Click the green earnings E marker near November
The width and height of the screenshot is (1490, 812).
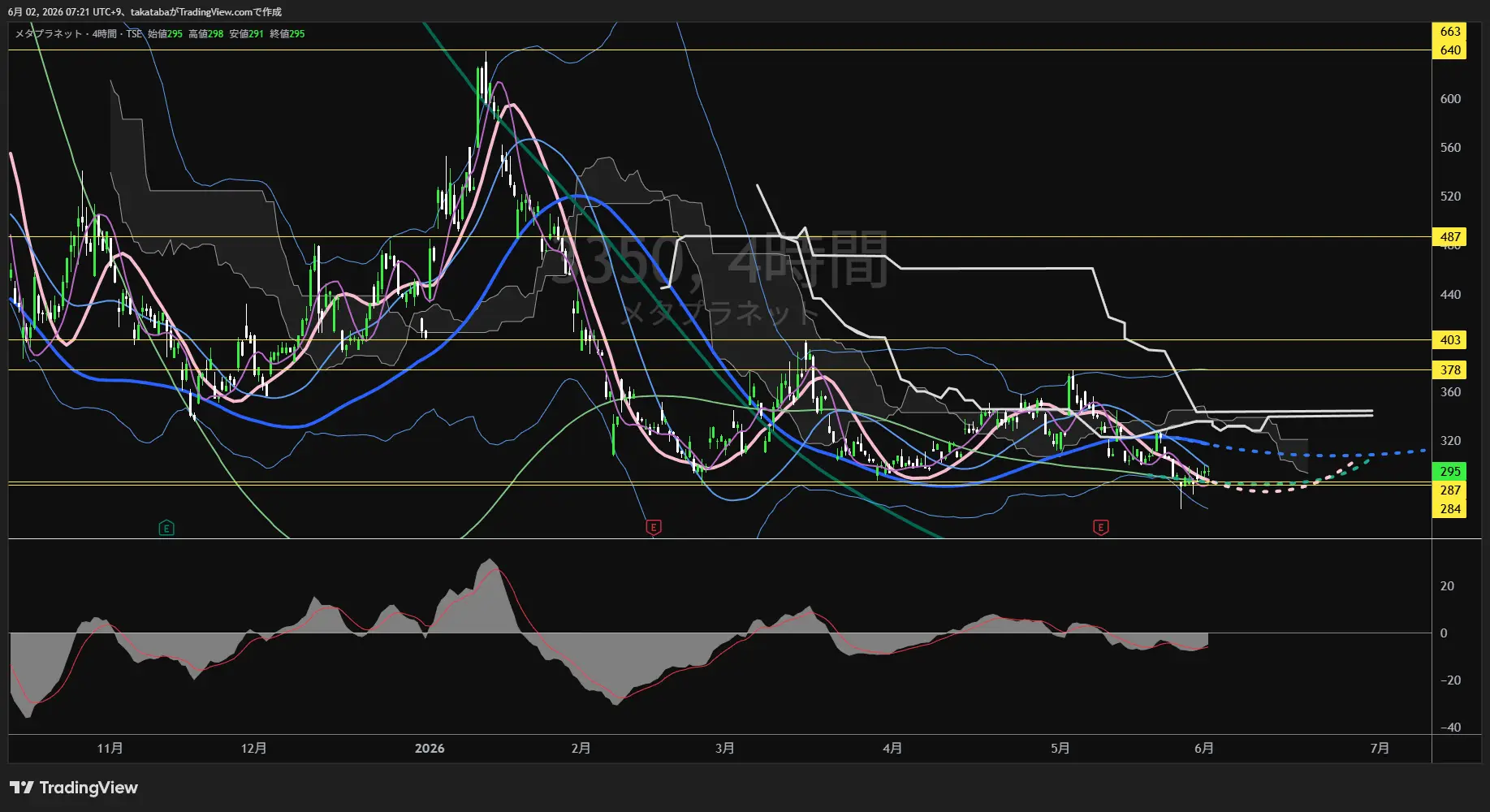click(166, 529)
